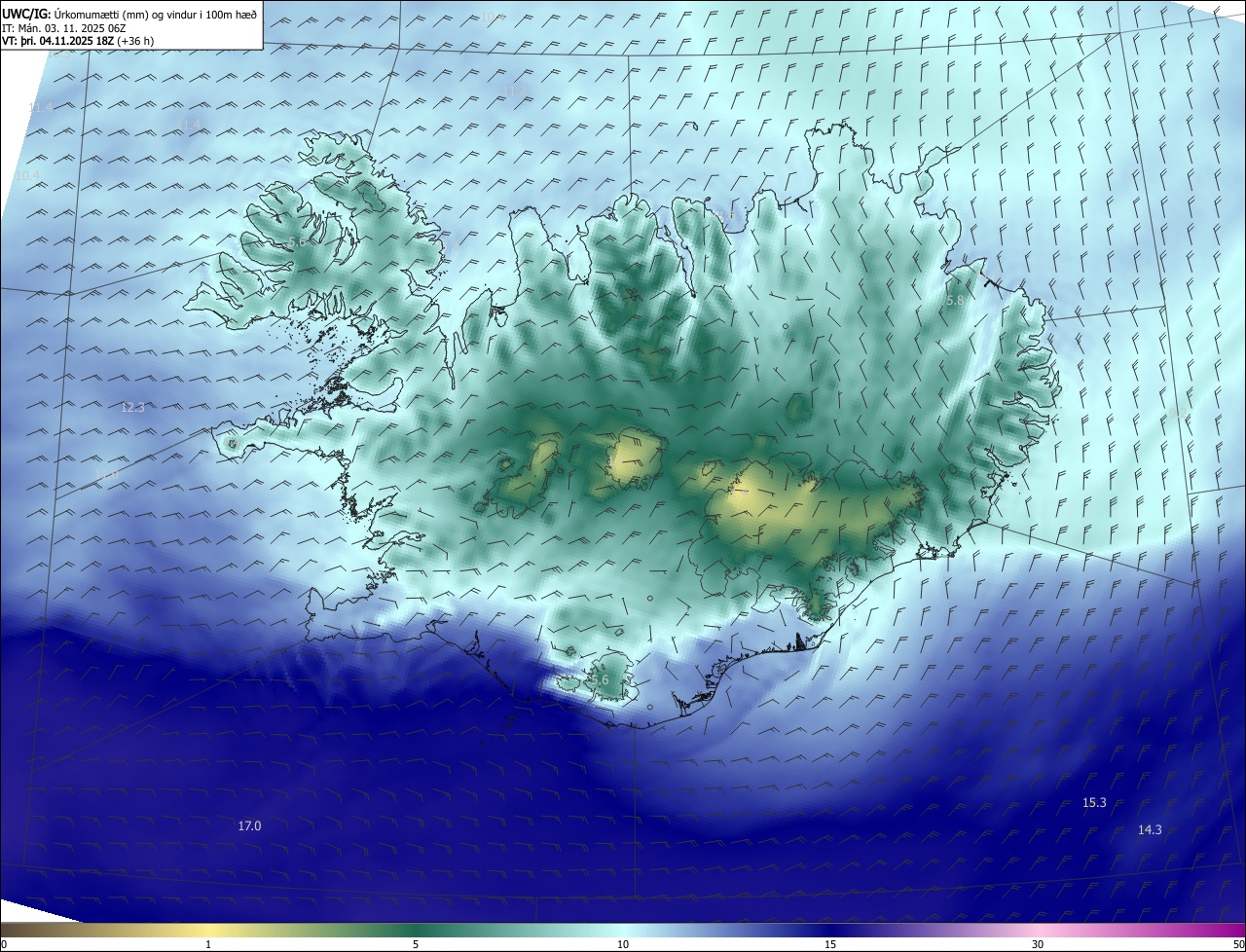This screenshot has width=1246, height=952.
Task: Click the color scale tick label 30
Action: [1038, 944]
